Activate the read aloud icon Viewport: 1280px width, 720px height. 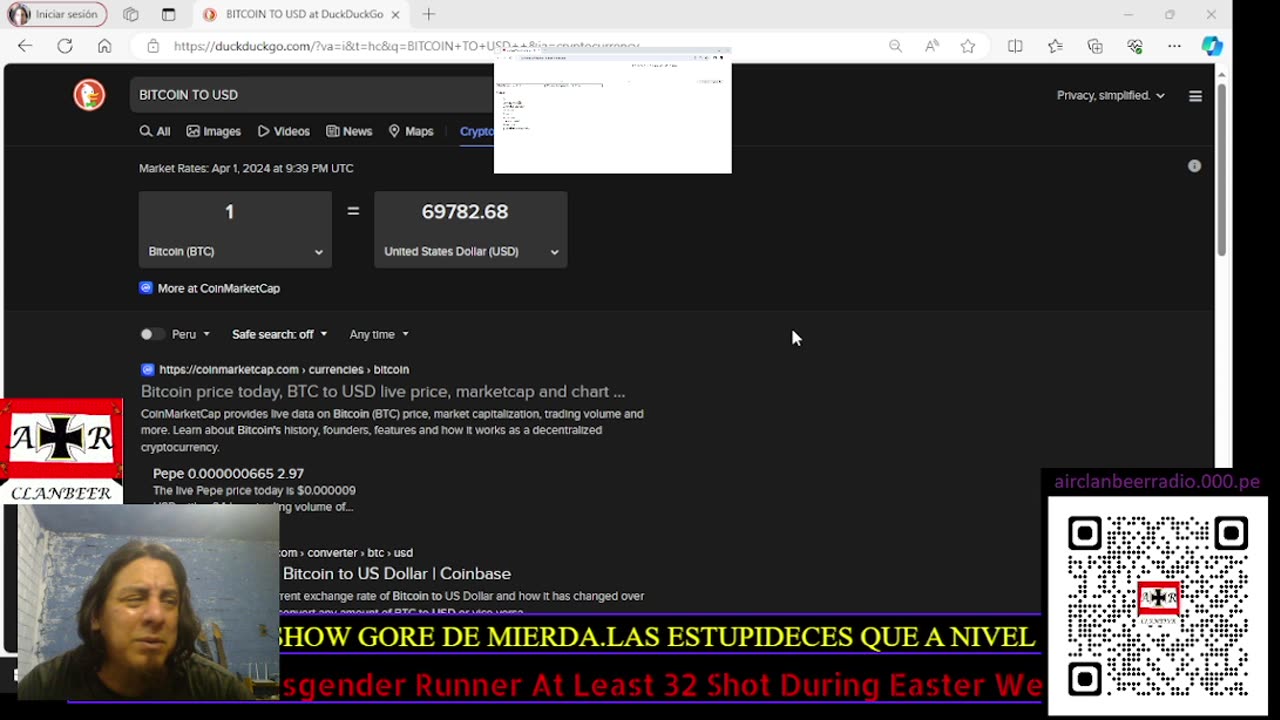pyautogui.click(x=932, y=46)
